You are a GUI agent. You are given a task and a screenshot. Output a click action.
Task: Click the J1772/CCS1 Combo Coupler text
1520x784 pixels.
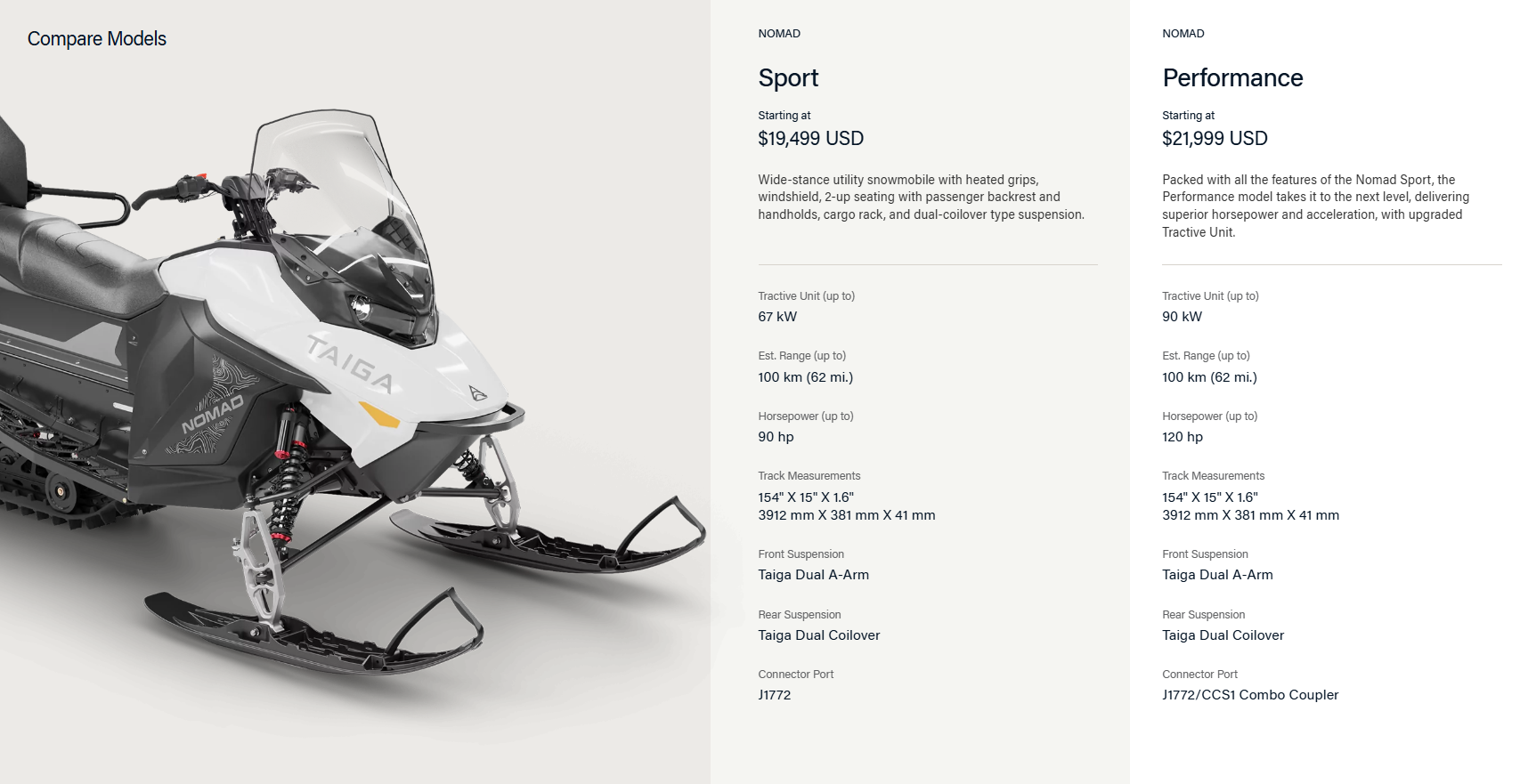click(1250, 695)
